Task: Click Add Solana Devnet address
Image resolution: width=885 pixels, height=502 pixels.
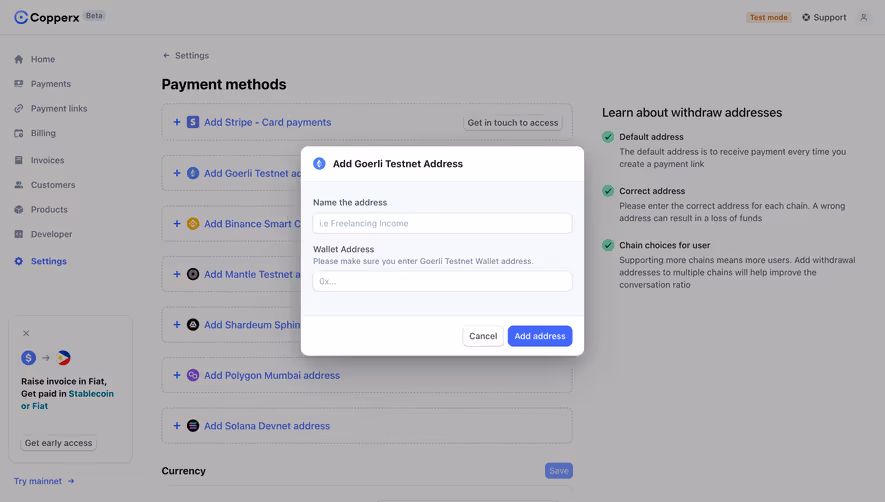Action: click(267, 426)
